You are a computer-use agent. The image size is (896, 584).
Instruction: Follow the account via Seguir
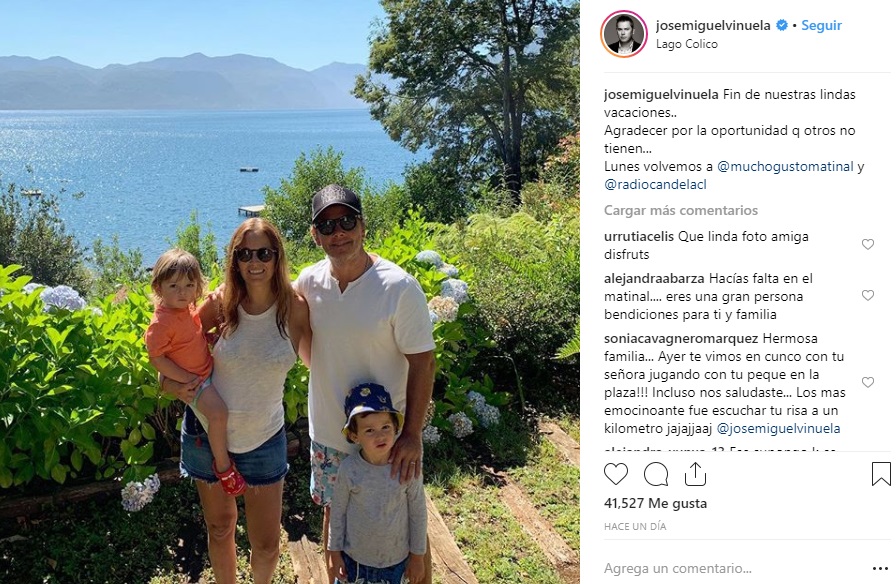click(x=821, y=25)
